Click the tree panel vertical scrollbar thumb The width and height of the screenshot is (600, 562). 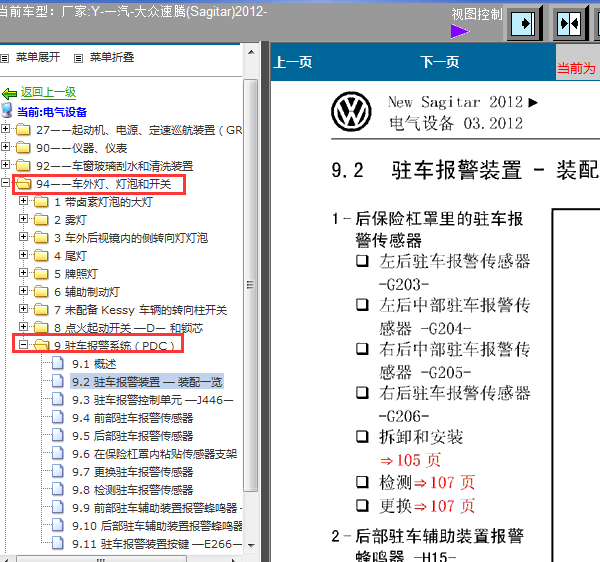(x=251, y=285)
